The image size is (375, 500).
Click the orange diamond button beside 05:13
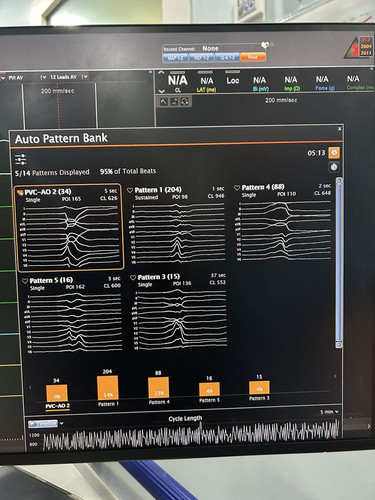point(334,153)
